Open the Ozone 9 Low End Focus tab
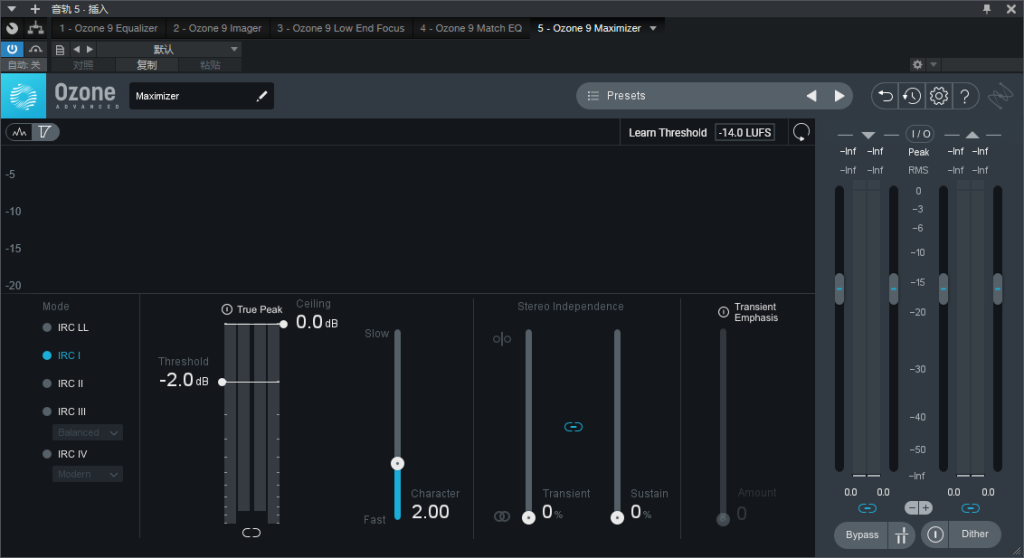1024x558 pixels. pos(340,28)
